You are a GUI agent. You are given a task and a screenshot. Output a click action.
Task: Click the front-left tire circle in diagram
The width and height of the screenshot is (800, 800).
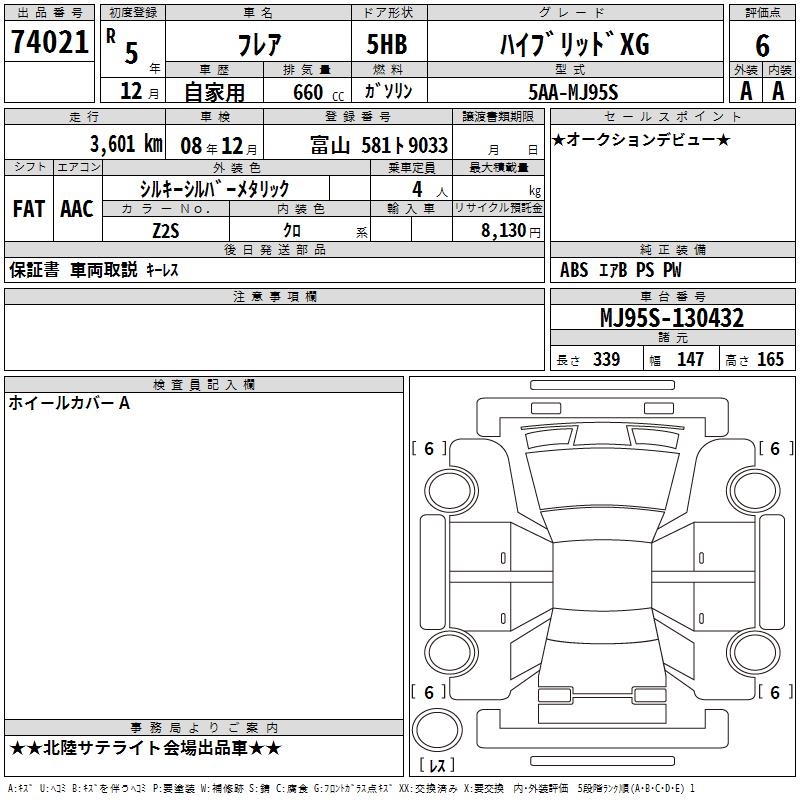click(x=450, y=491)
